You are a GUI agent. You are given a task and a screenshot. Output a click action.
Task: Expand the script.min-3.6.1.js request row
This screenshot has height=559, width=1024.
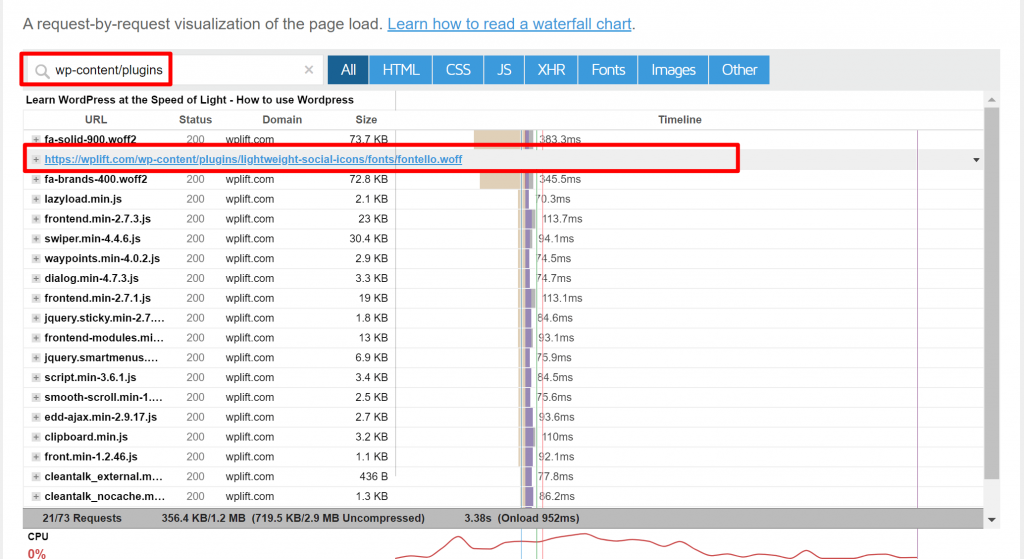coord(36,377)
